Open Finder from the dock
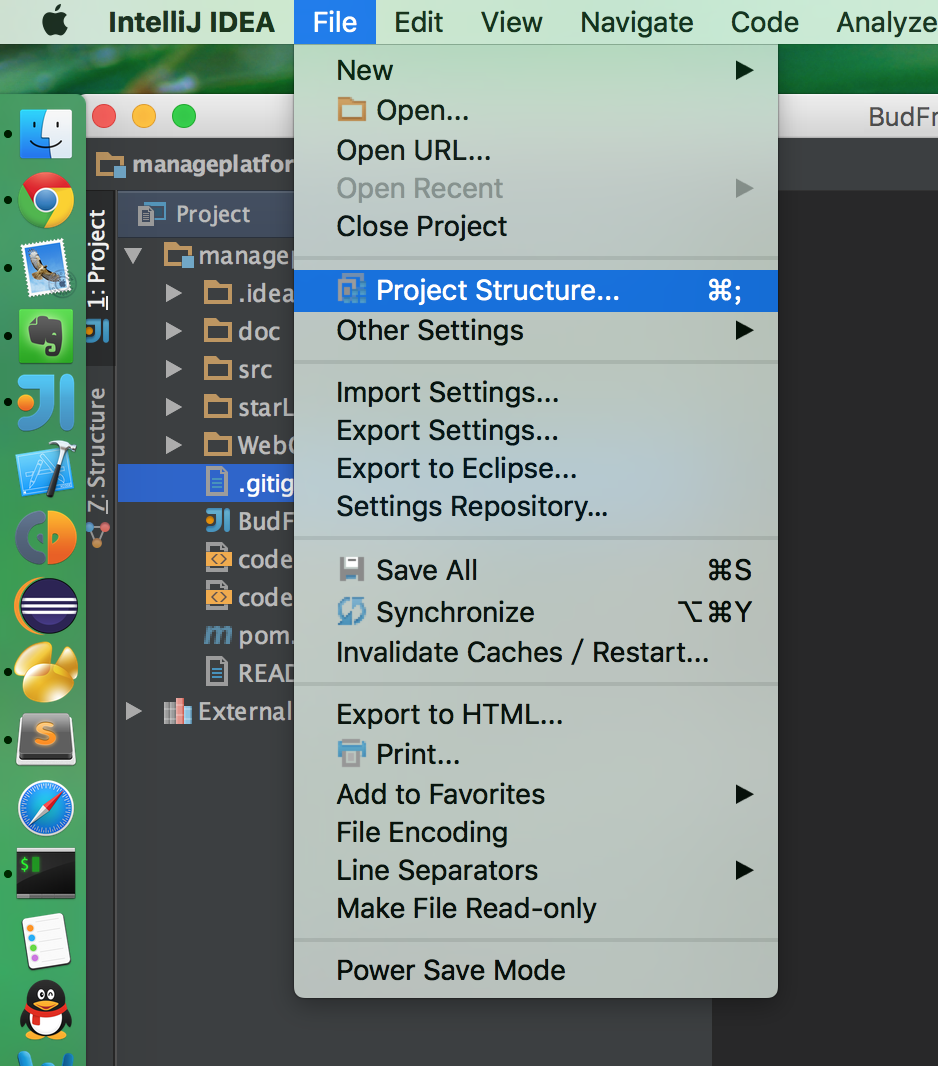Viewport: 938px width, 1066px height. click(x=46, y=133)
